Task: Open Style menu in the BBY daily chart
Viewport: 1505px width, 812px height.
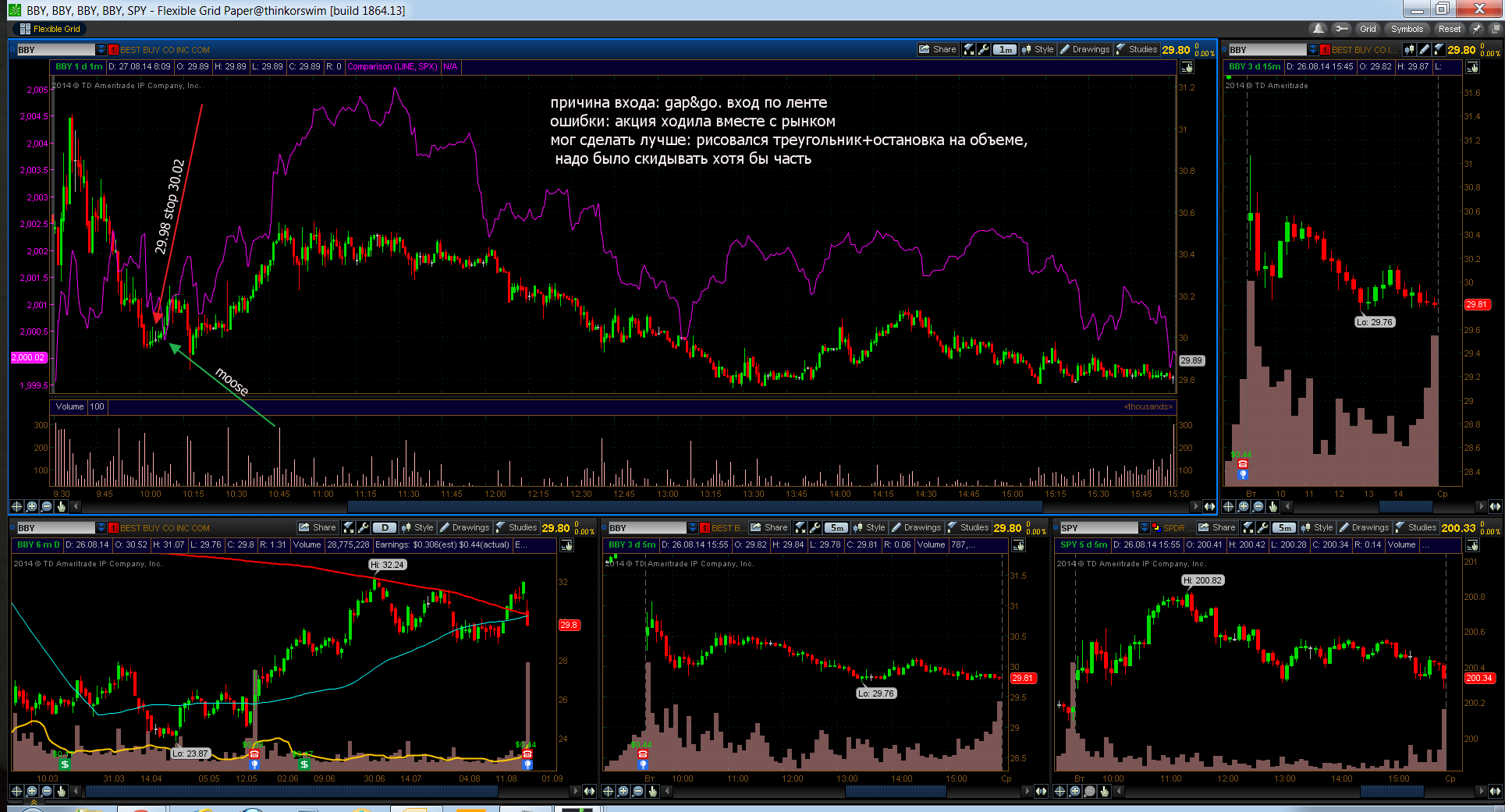Action: tap(417, 527)
